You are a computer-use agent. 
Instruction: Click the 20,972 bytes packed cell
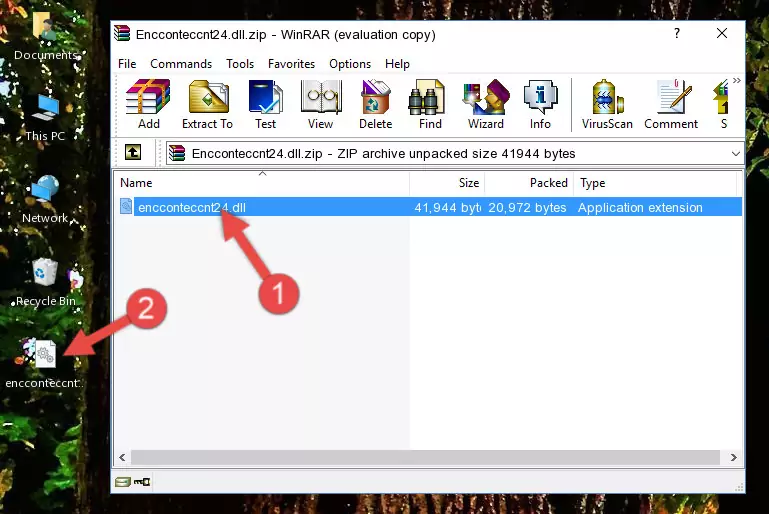coord(527,207)
